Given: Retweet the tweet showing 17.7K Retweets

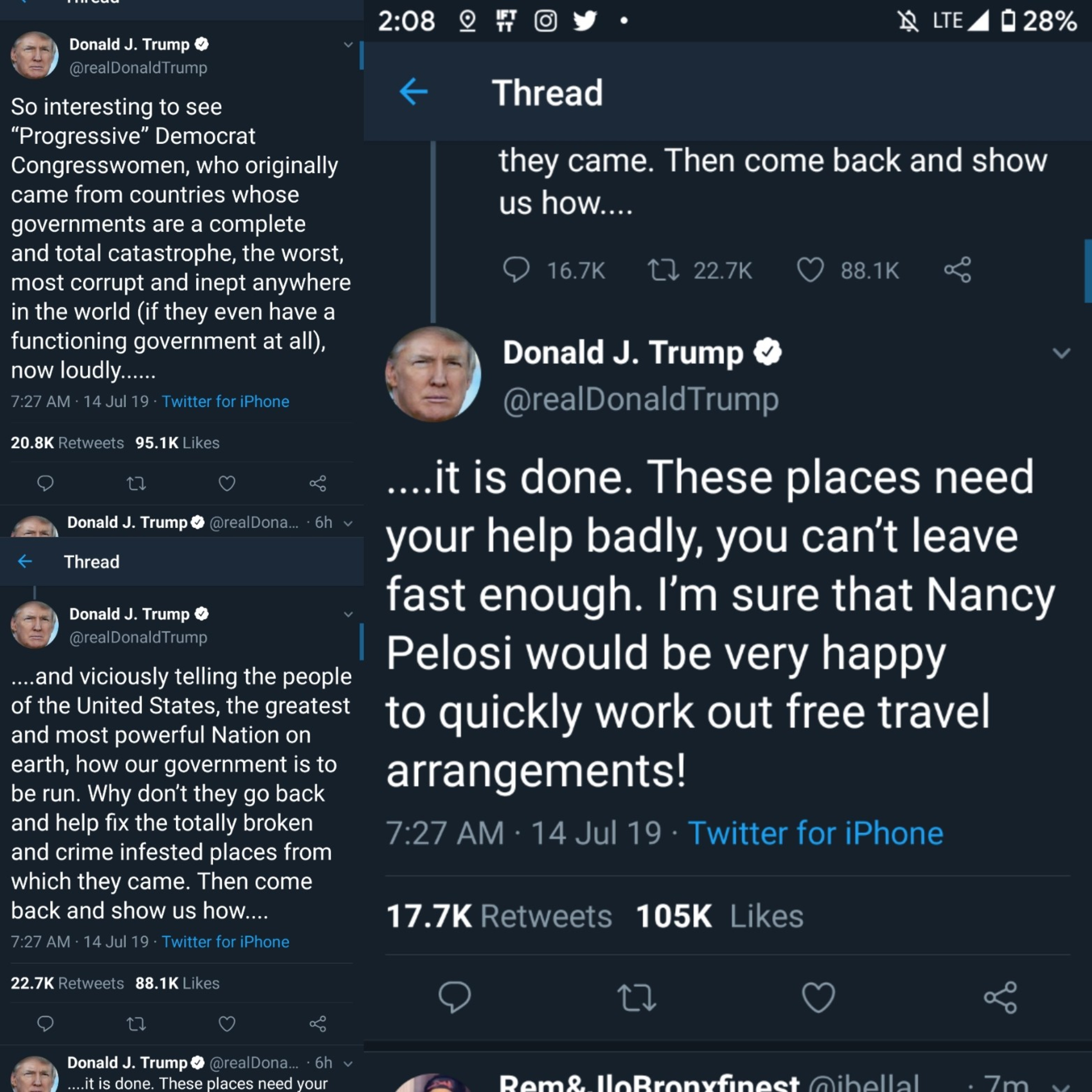Looking at the screenshot, I should point(636,998).
